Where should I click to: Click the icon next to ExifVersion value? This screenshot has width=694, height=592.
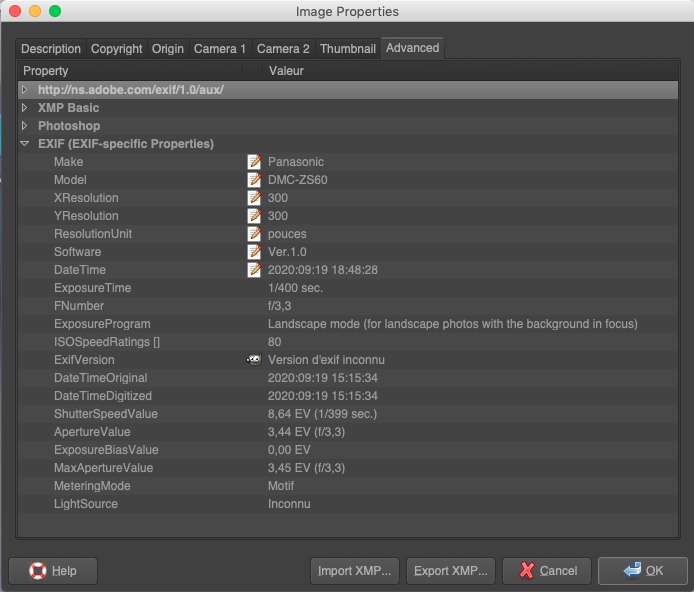click(255, 360)
